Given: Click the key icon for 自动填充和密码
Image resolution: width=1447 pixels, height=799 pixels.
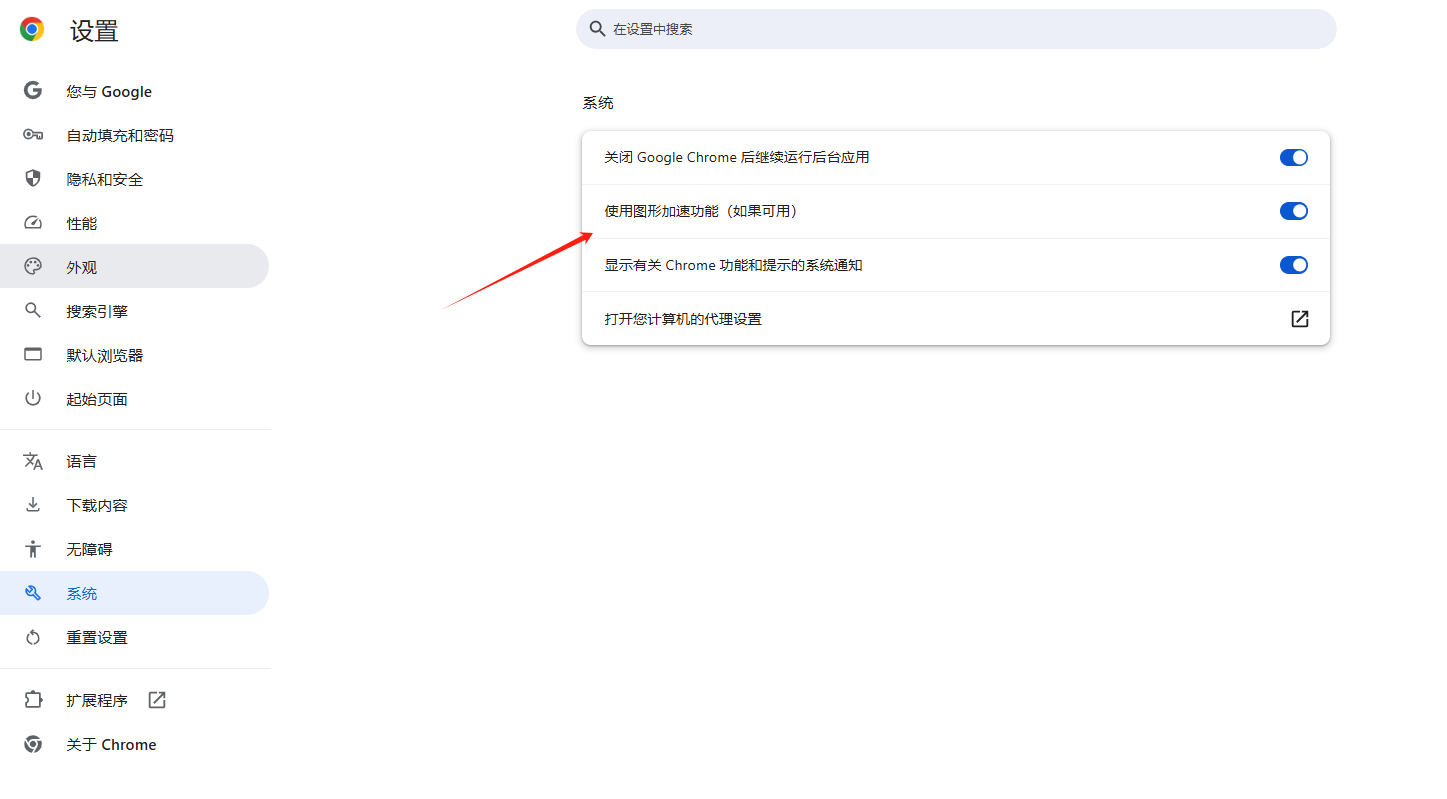Looking at the screenshot, I should click(33, 135).
